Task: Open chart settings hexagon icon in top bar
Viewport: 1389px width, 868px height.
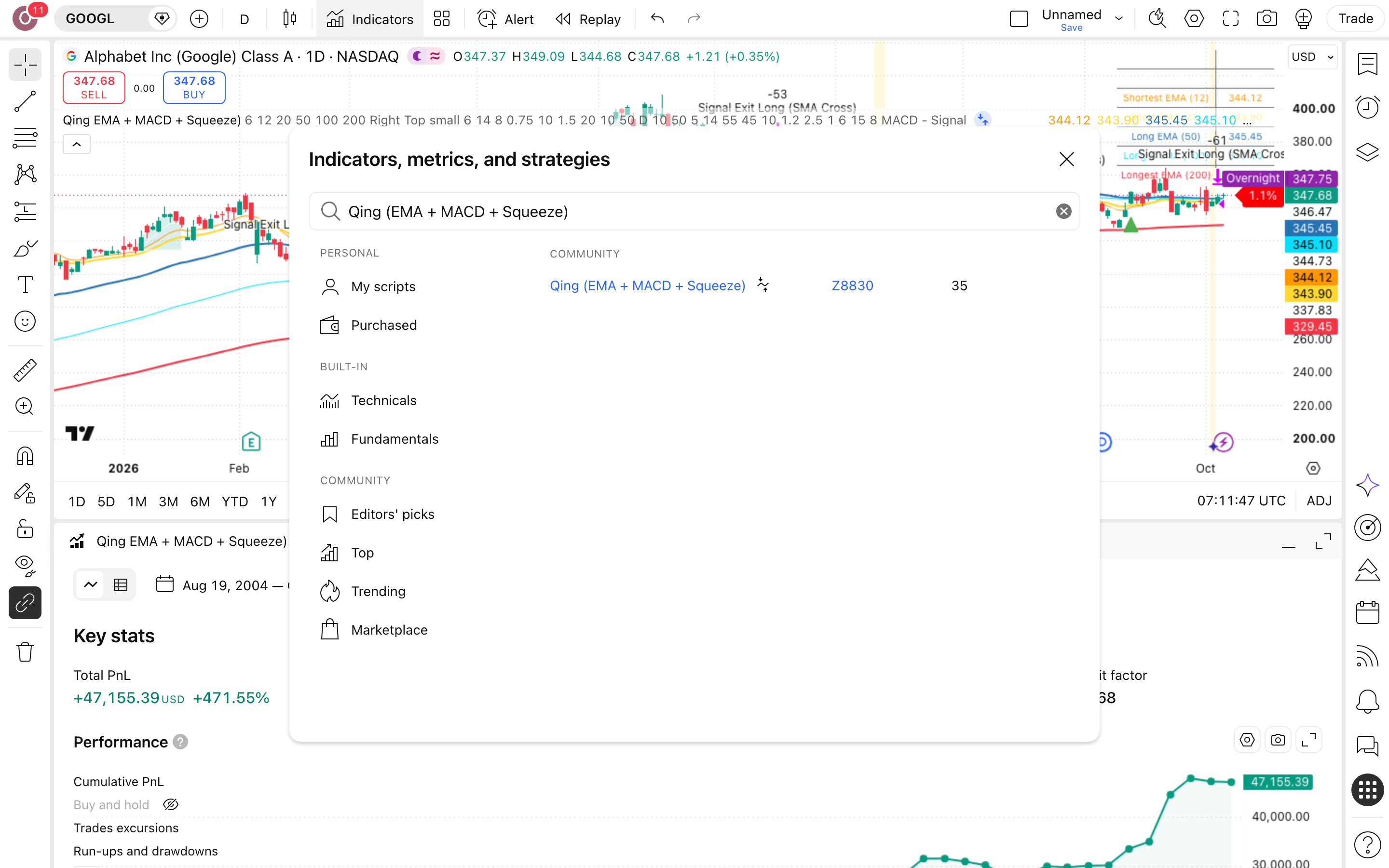Action: (x=1194, y=19)
